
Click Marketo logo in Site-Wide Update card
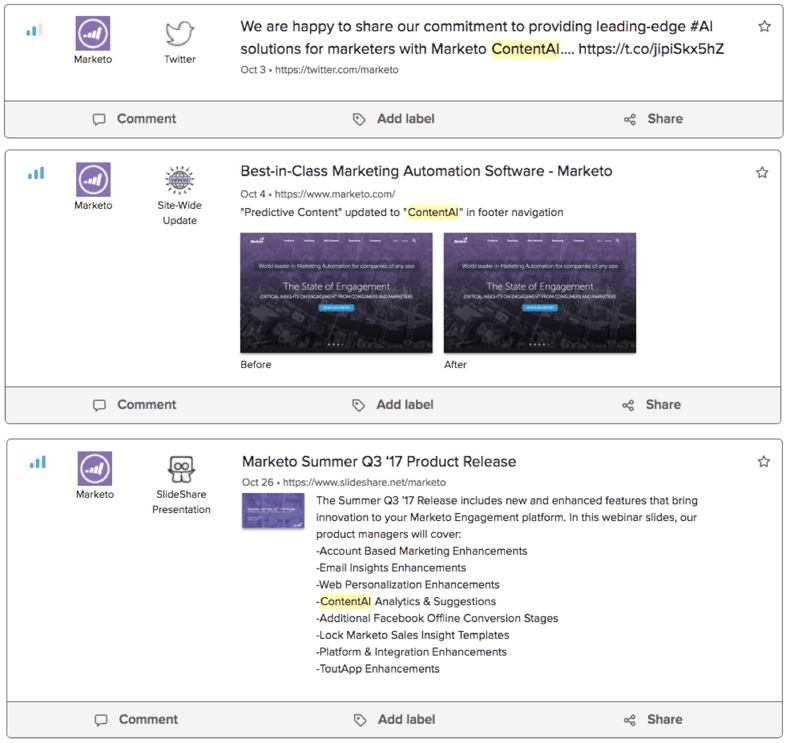point(94,180)
